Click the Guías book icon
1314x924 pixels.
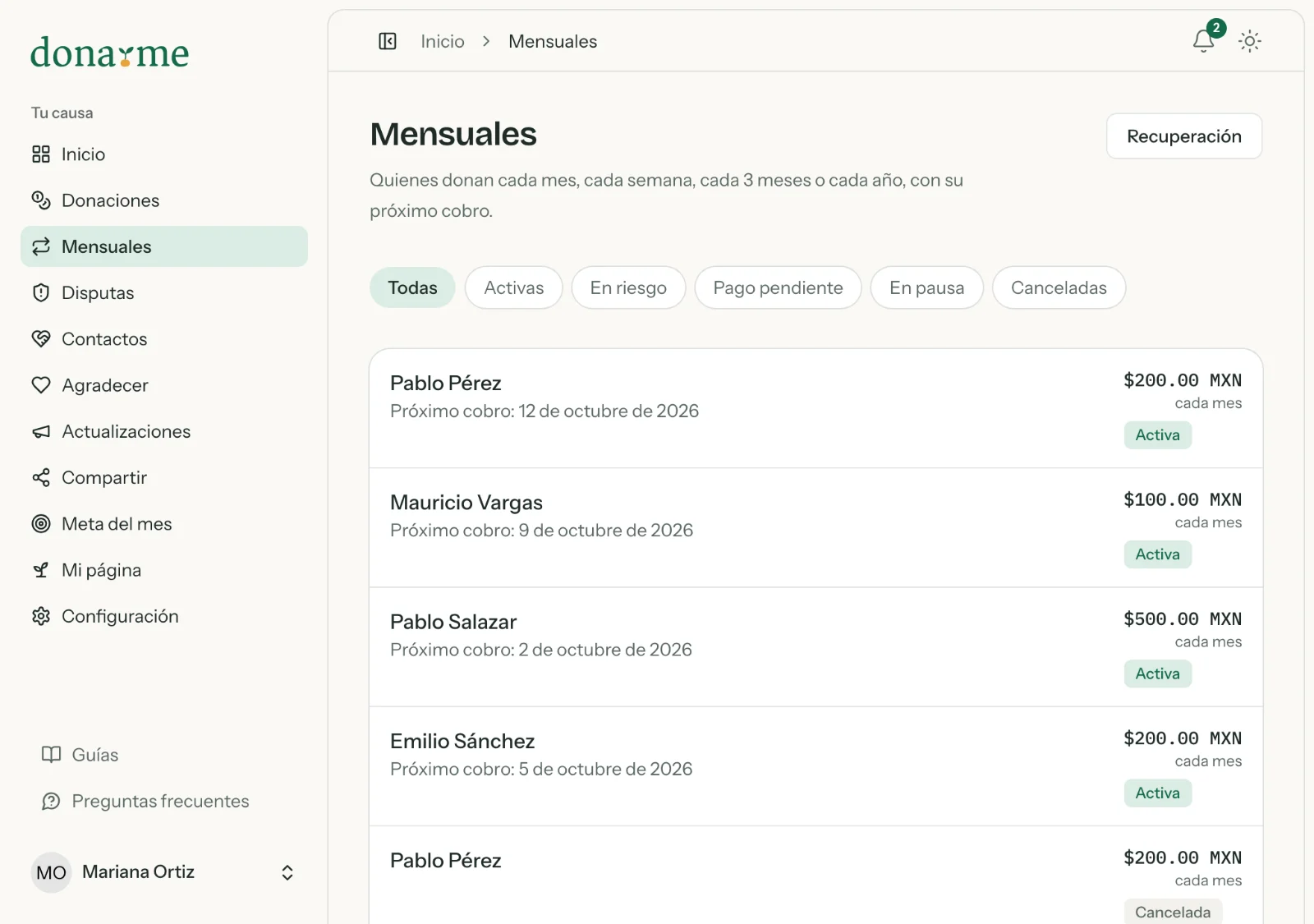click(51, 755)
